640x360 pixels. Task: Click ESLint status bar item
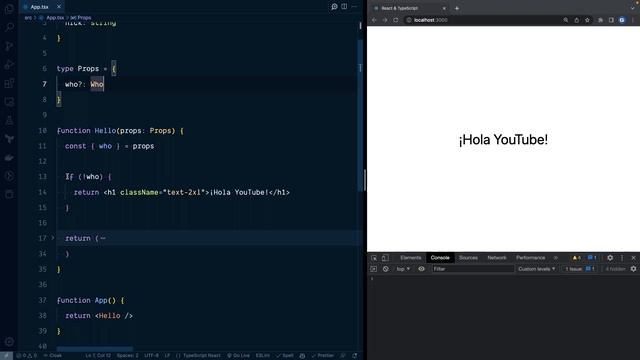pyautogui.click(x=262, y=356)
